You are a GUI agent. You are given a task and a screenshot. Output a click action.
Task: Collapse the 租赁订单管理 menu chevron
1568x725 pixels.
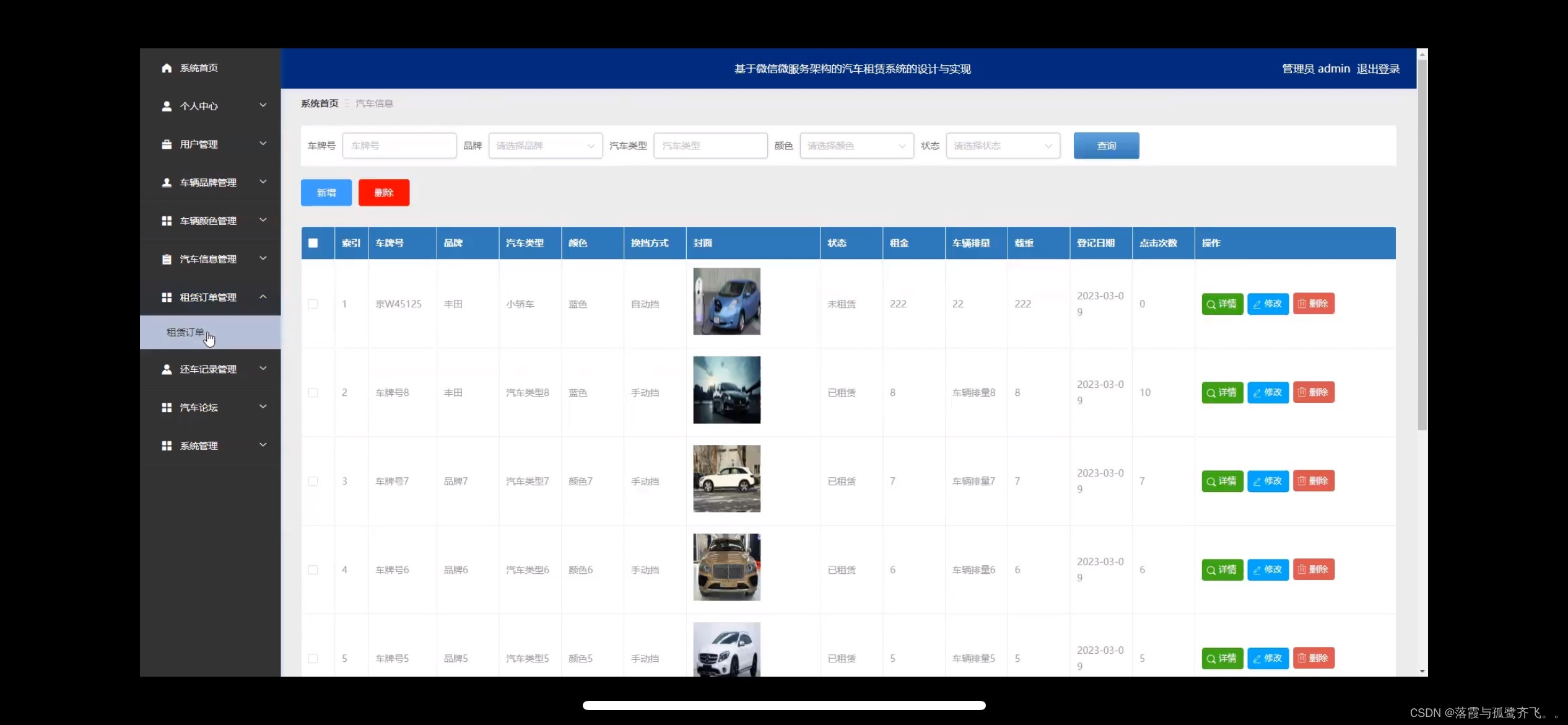tap(263, 297)
